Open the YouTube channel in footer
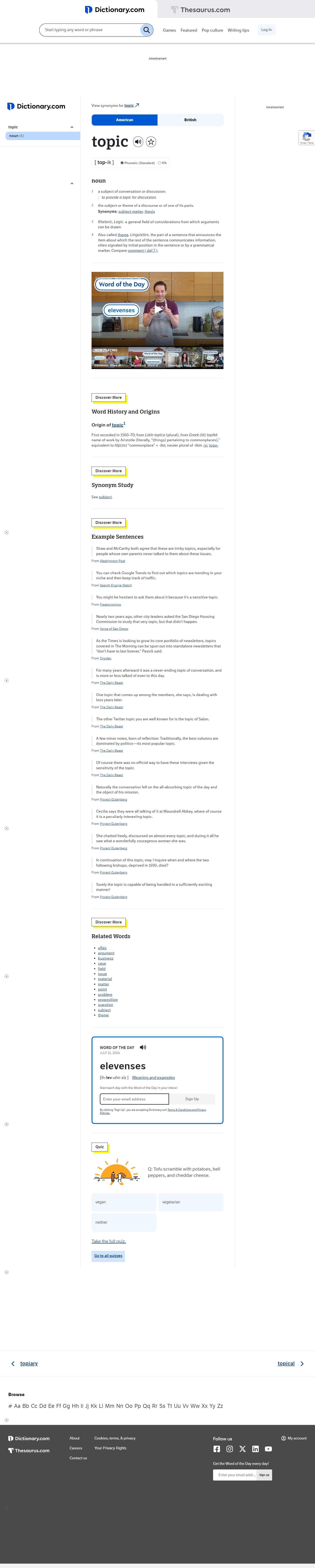 (x=268, y=1449)
